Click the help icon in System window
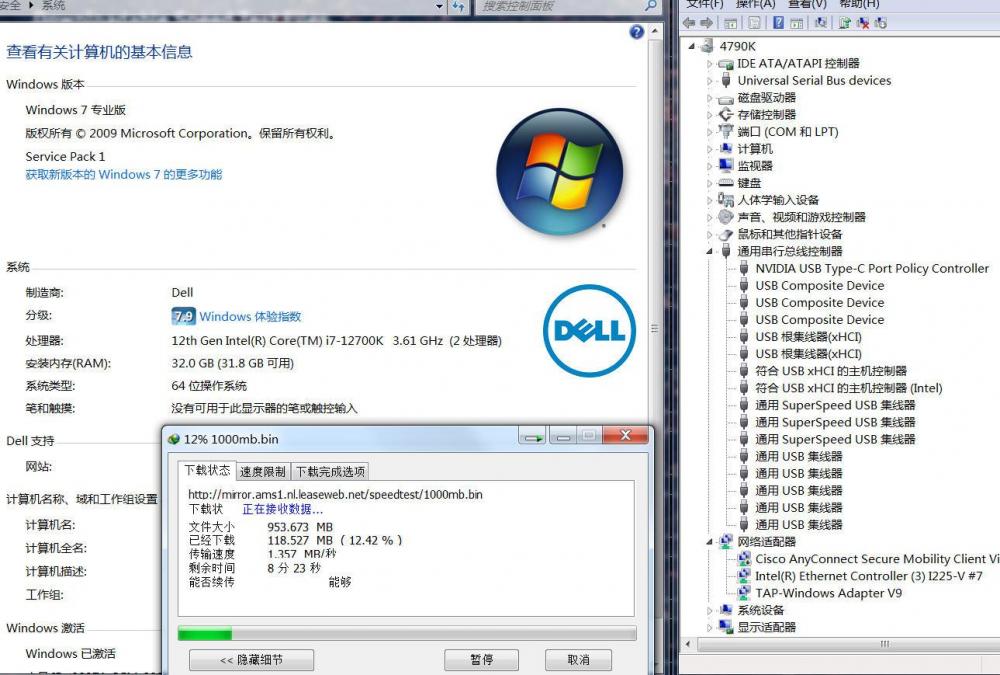 tap(636, 32)
